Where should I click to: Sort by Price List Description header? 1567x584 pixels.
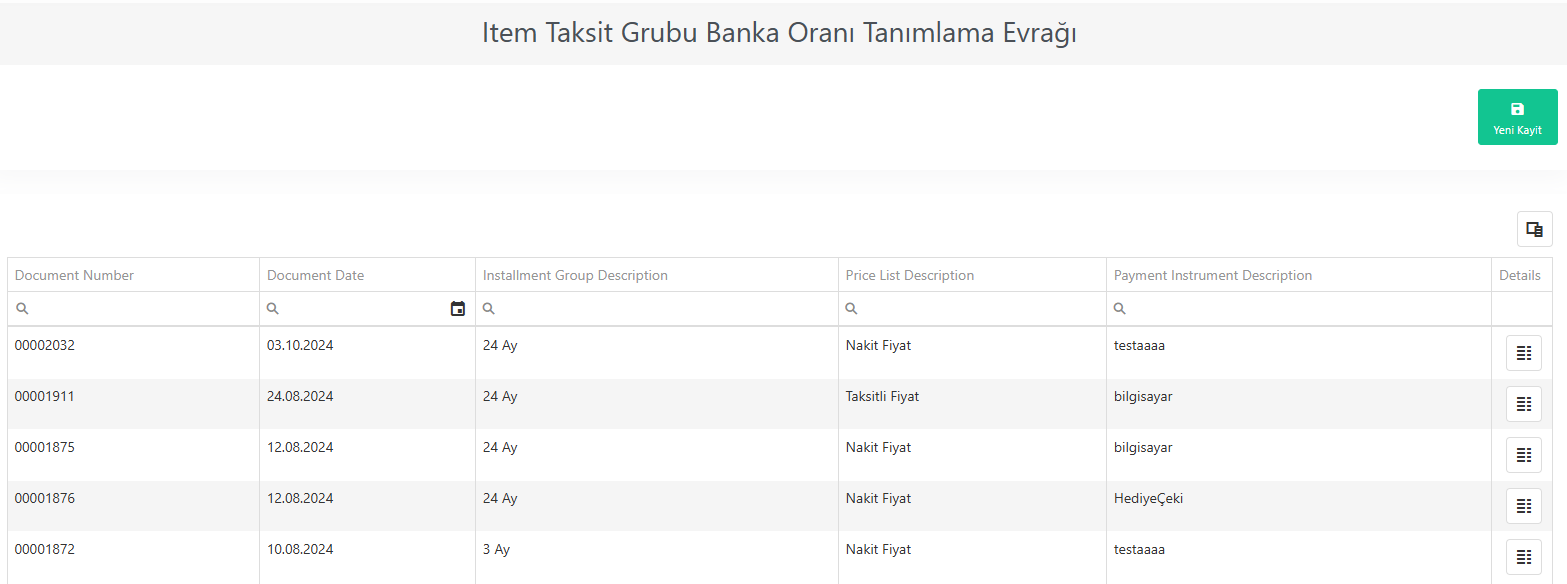973,275
